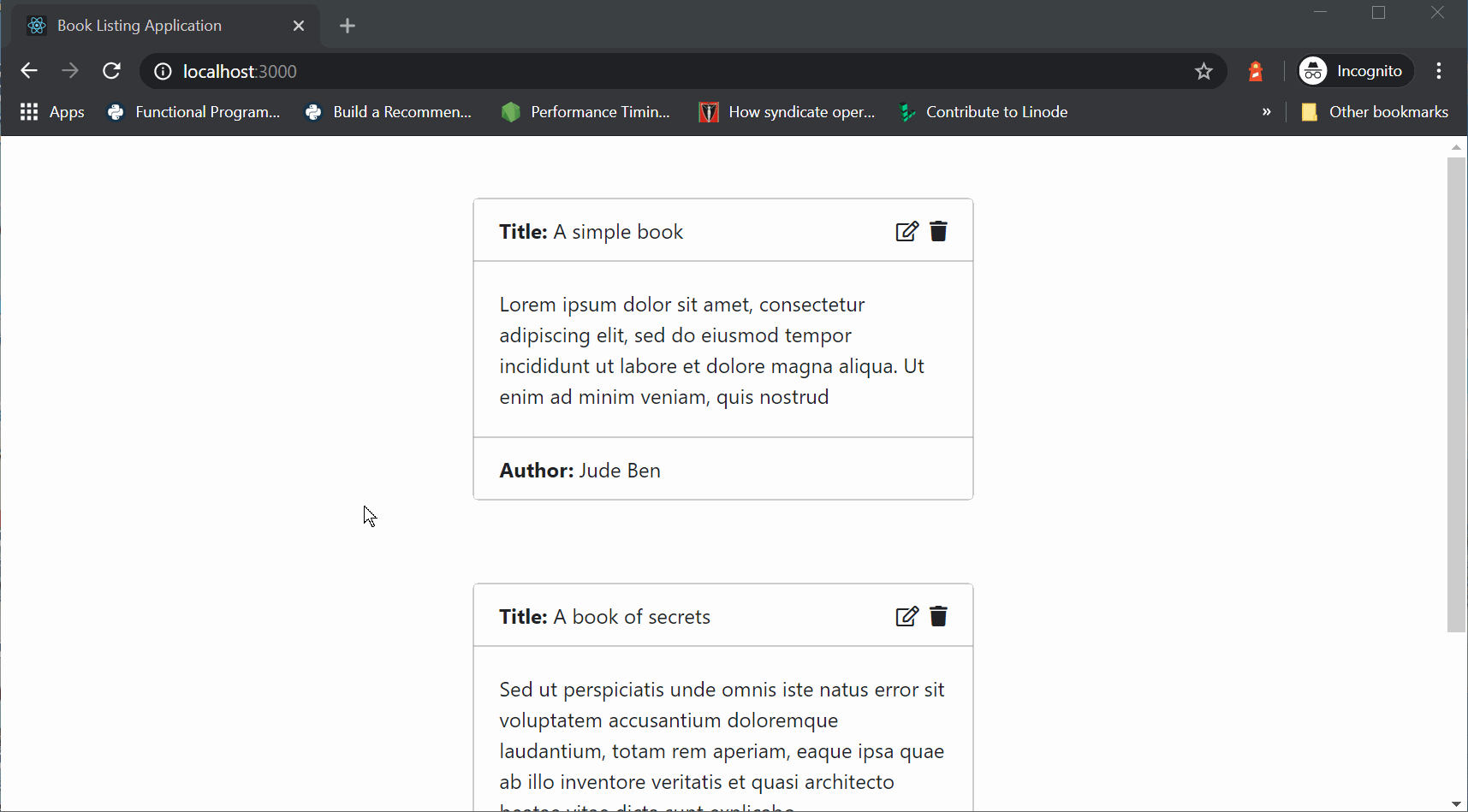The image size is (1468, 812).
Task: Edit the 'A simple book' entry
Action: pos(906,232)
